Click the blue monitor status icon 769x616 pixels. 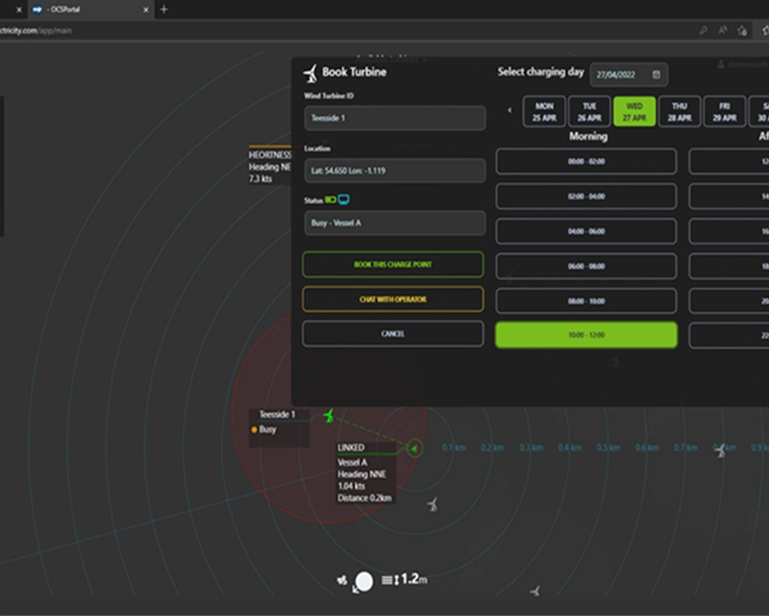point(344,199)
